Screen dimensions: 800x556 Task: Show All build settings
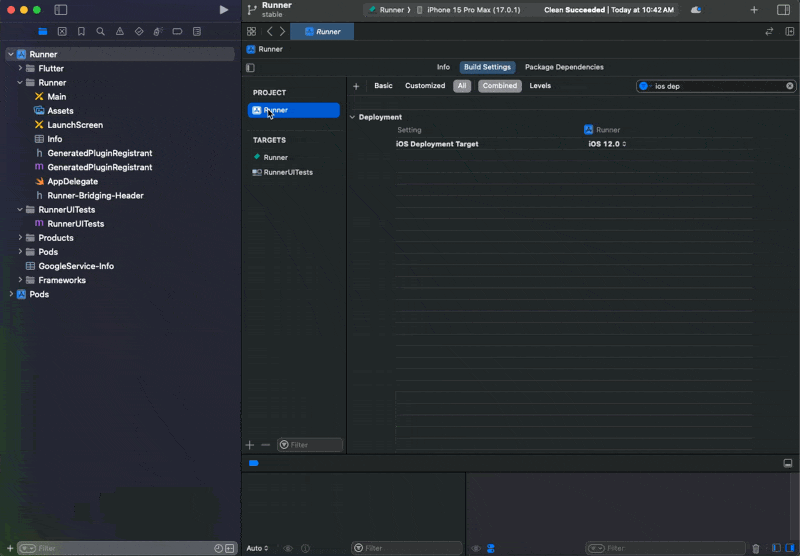click(x=462, y=86)
